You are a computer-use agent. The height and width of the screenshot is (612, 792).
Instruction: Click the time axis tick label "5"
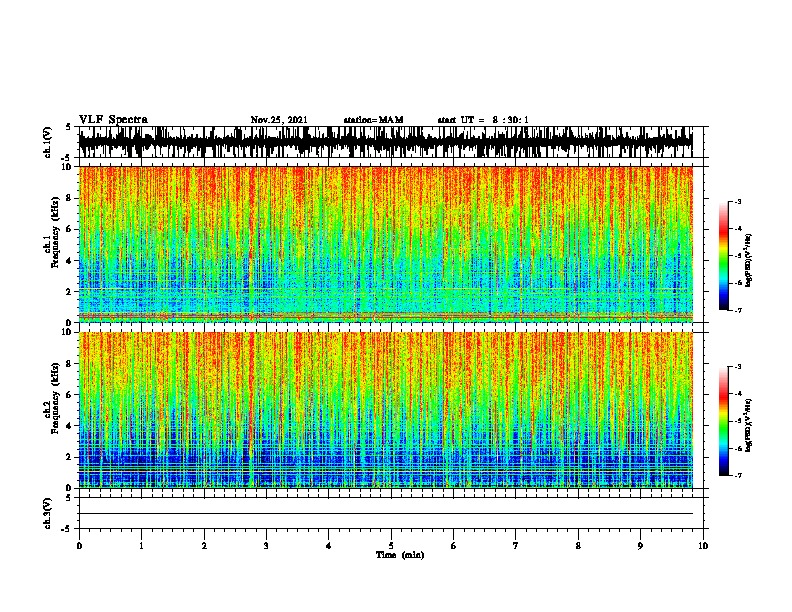click(x=391, y=546)
